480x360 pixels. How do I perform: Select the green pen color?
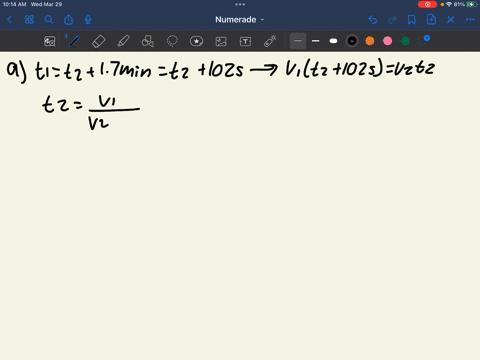click(x=405, y=41)
